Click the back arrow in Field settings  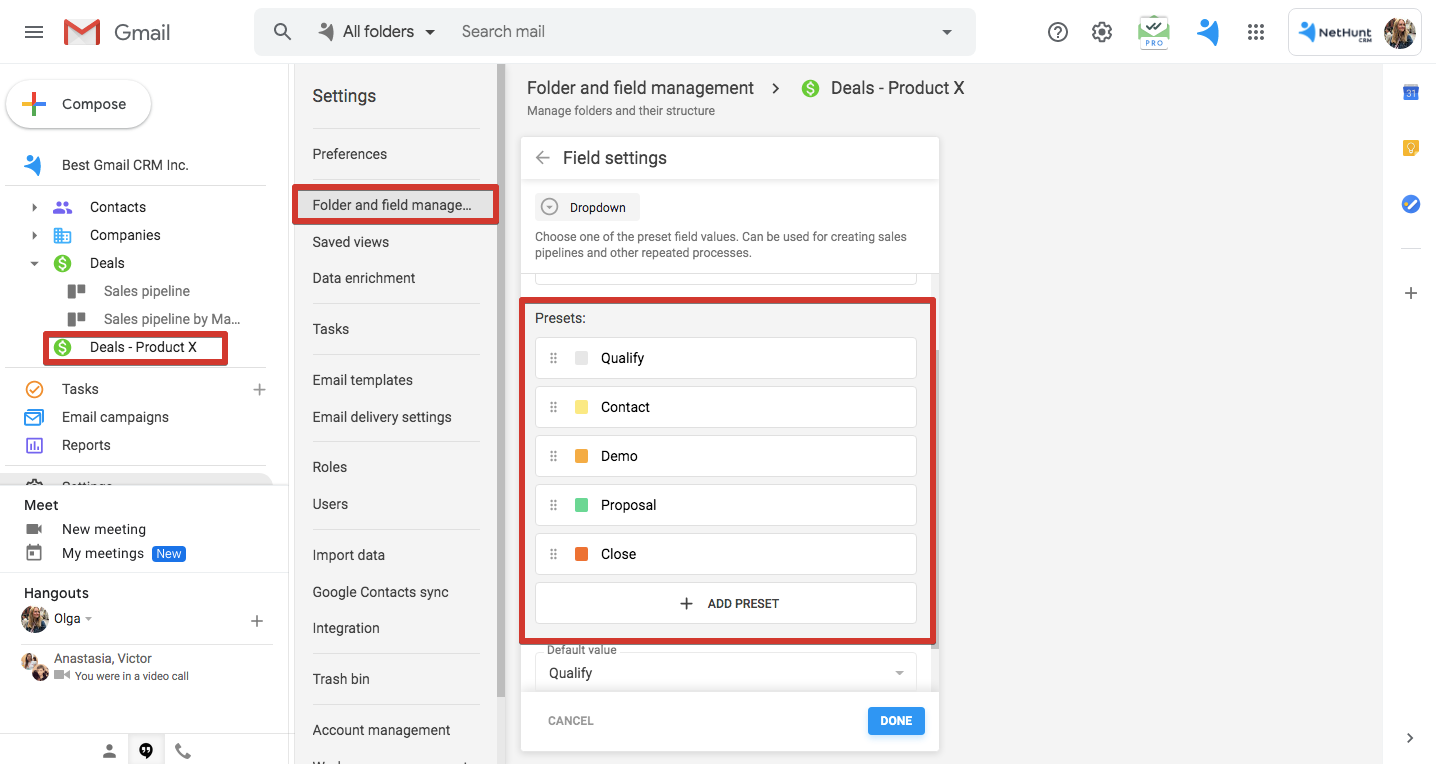click(x=543, y=158)
